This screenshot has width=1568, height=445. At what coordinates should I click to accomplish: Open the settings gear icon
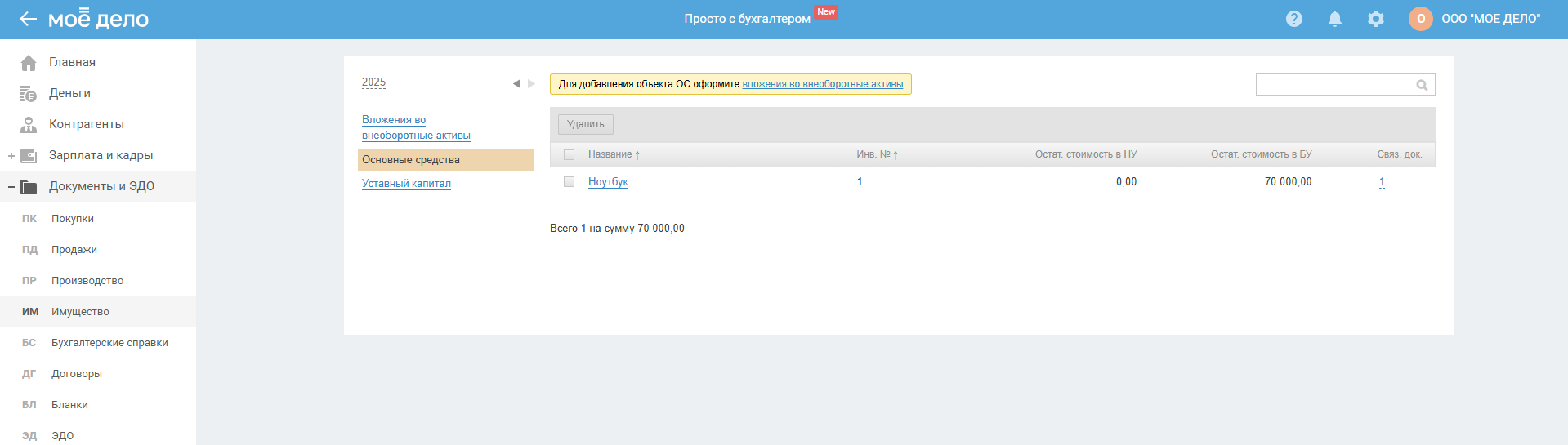[x=1376, y=19]
